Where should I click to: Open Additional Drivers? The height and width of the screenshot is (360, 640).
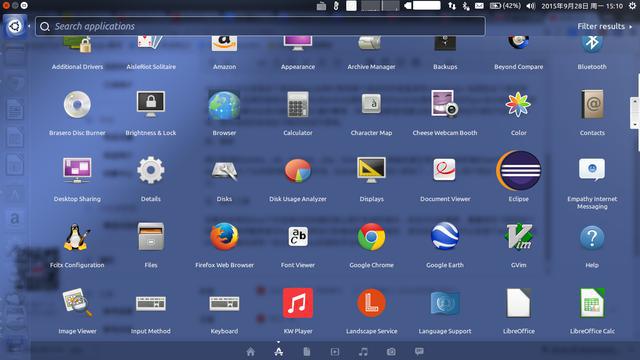pyautogui.click(x=77, y=45)
